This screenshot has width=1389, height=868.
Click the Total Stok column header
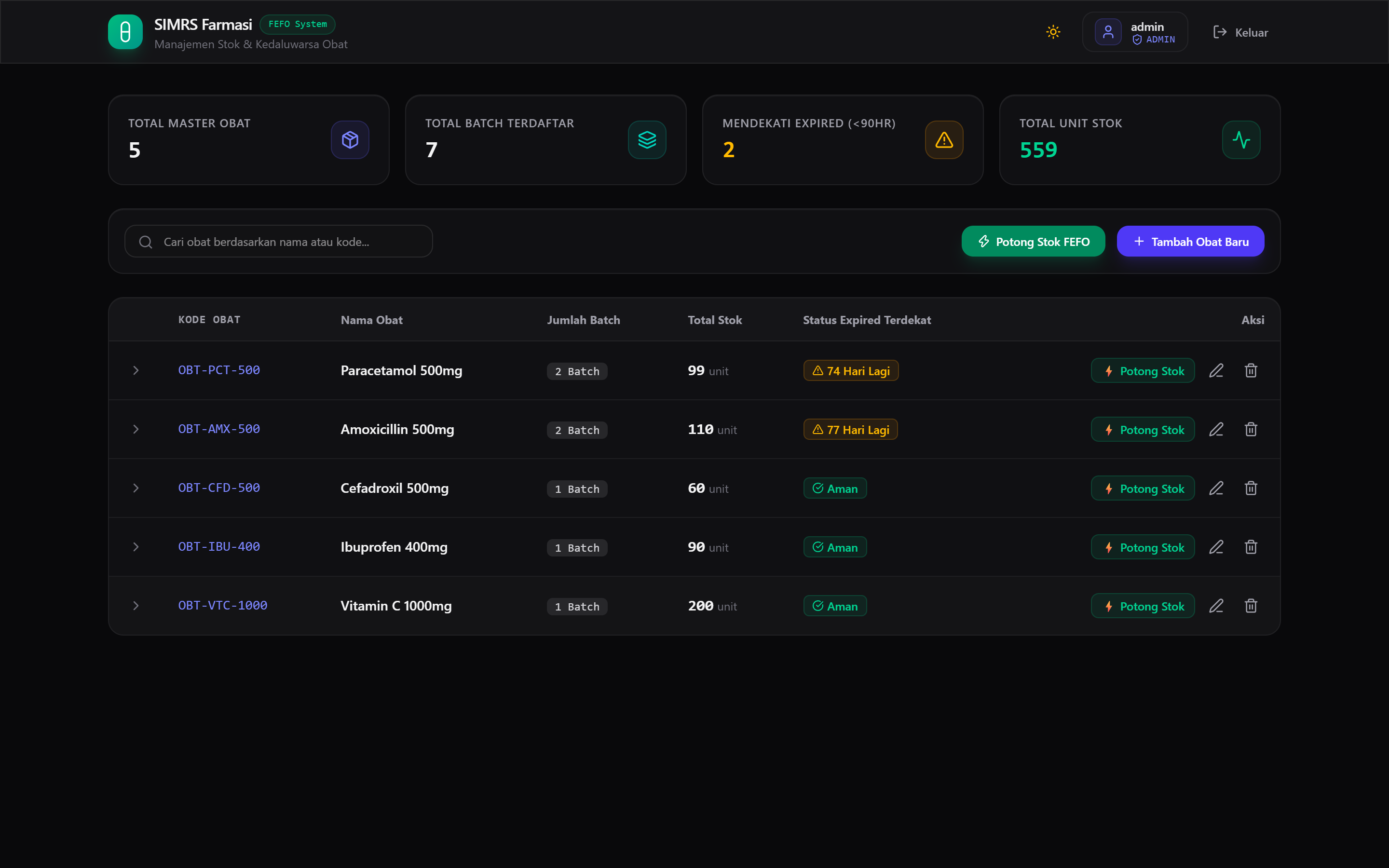(x=715, y=320)
